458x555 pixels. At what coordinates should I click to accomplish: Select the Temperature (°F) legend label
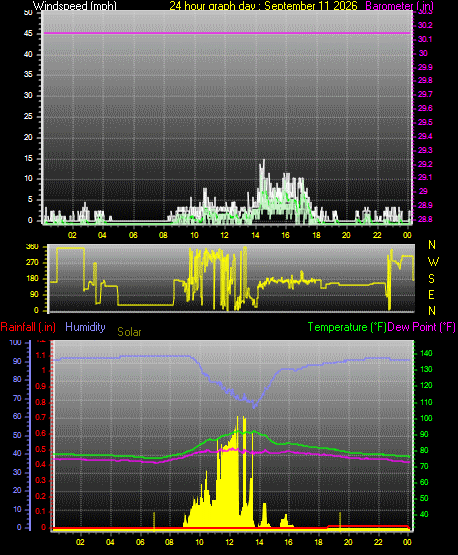[347, 327]
